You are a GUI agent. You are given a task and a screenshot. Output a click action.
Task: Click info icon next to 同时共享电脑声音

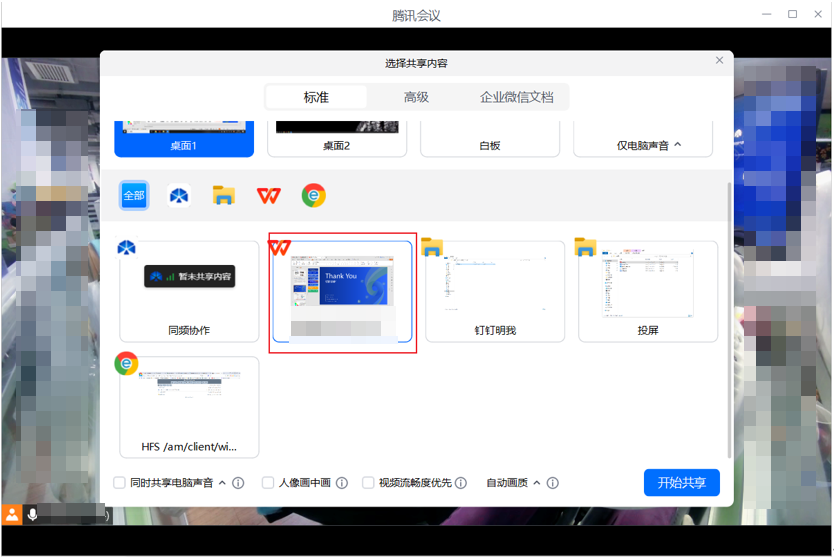click(238, 483)
